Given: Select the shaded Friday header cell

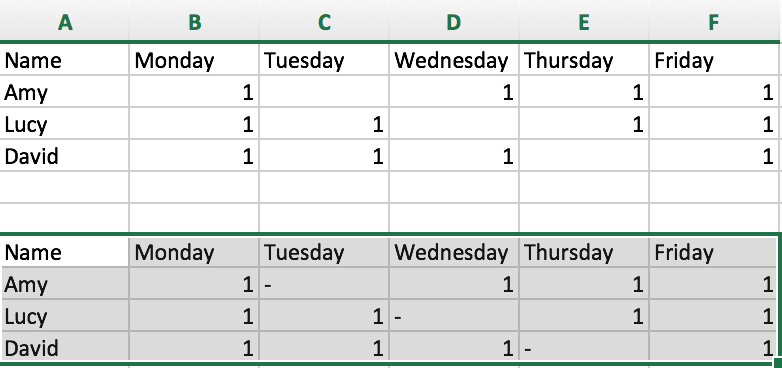Looking at the screenshot, I should point(713,252).
